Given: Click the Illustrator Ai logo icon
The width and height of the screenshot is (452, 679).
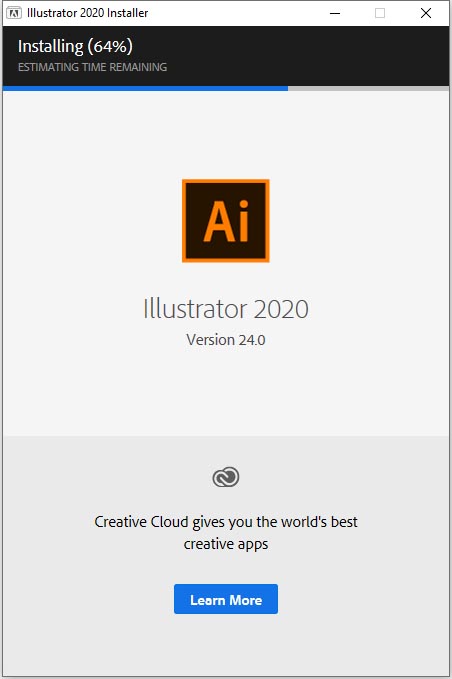Looking at the screenshot, I should pos(226,221).
